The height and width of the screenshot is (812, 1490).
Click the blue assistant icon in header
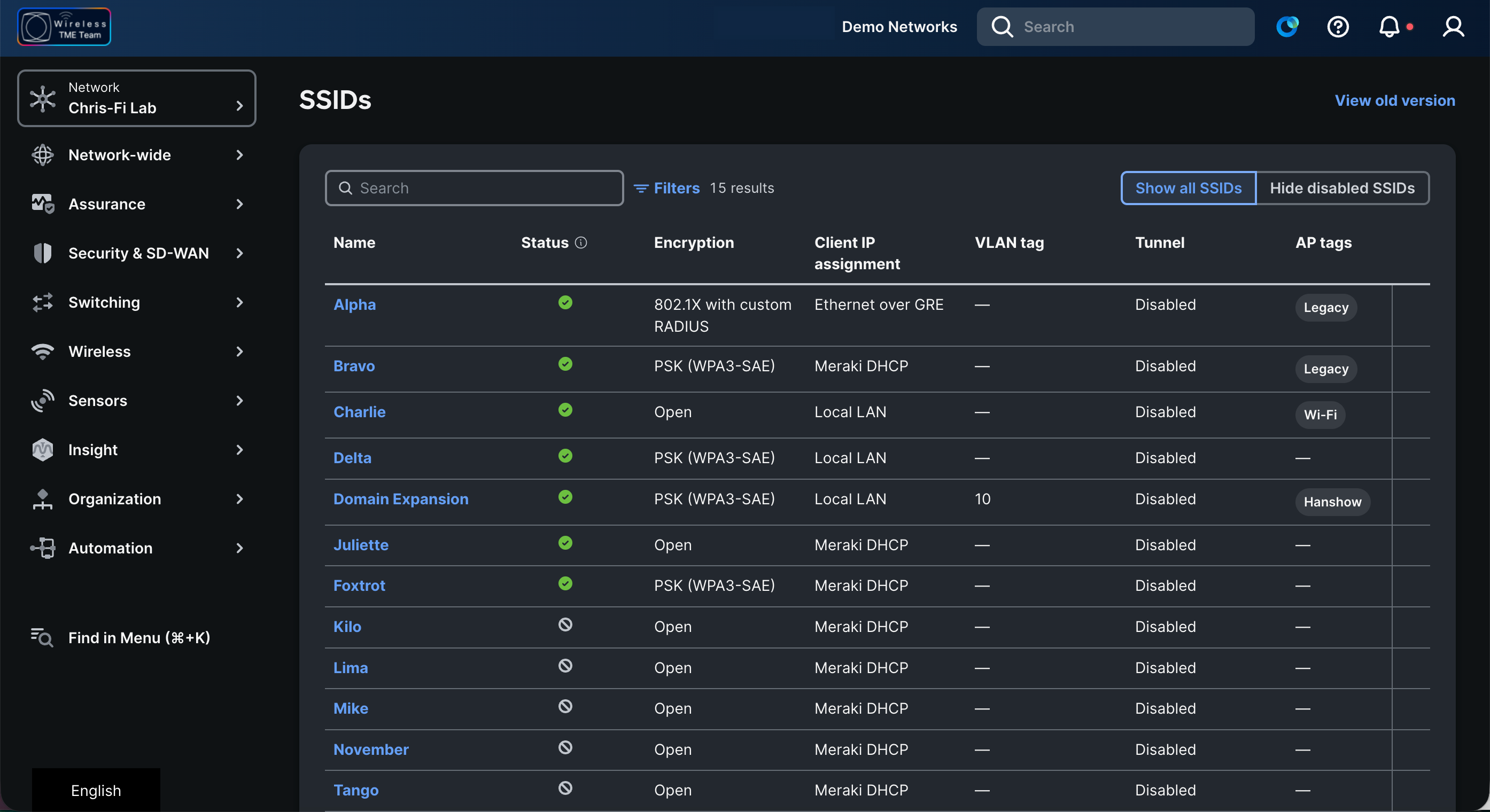(1287, 27)
